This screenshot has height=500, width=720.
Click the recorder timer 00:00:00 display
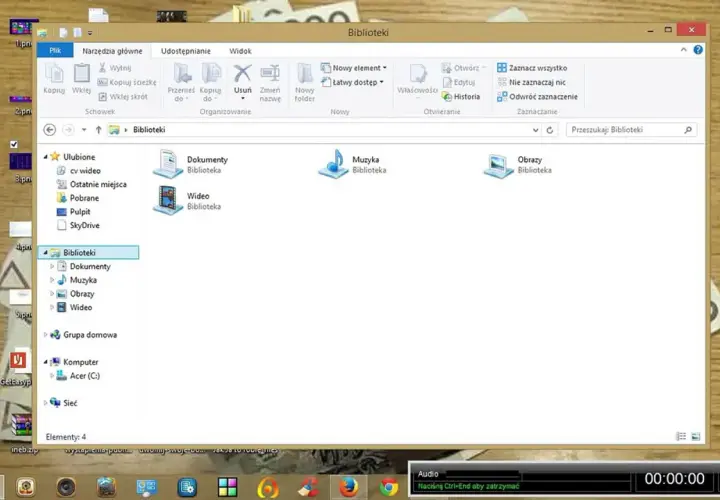pyautogui.click(x=674, y=479)
